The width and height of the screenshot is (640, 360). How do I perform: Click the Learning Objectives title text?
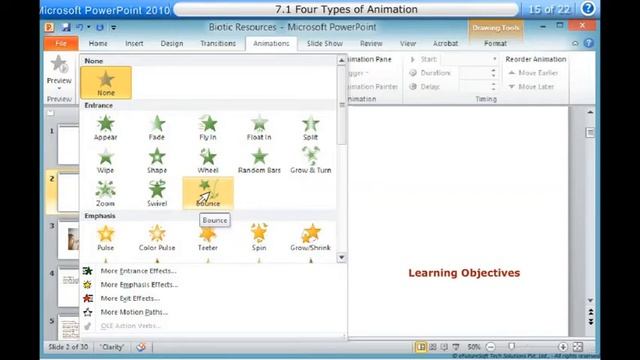pos(464,273)
